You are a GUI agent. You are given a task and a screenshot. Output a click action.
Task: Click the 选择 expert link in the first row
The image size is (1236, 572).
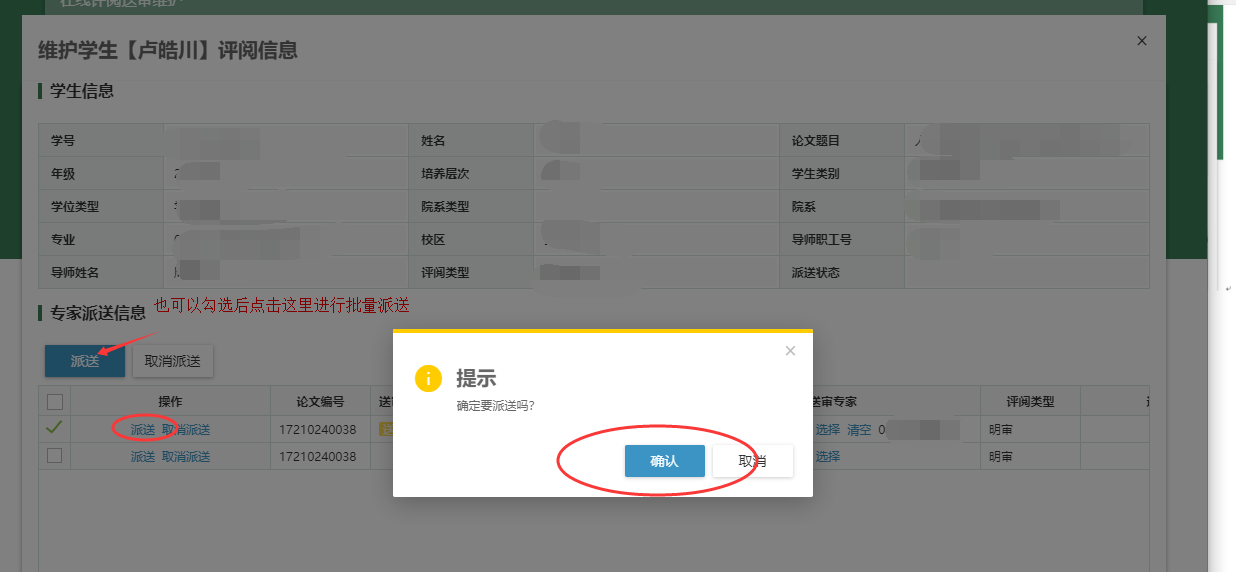pos(827,430)
